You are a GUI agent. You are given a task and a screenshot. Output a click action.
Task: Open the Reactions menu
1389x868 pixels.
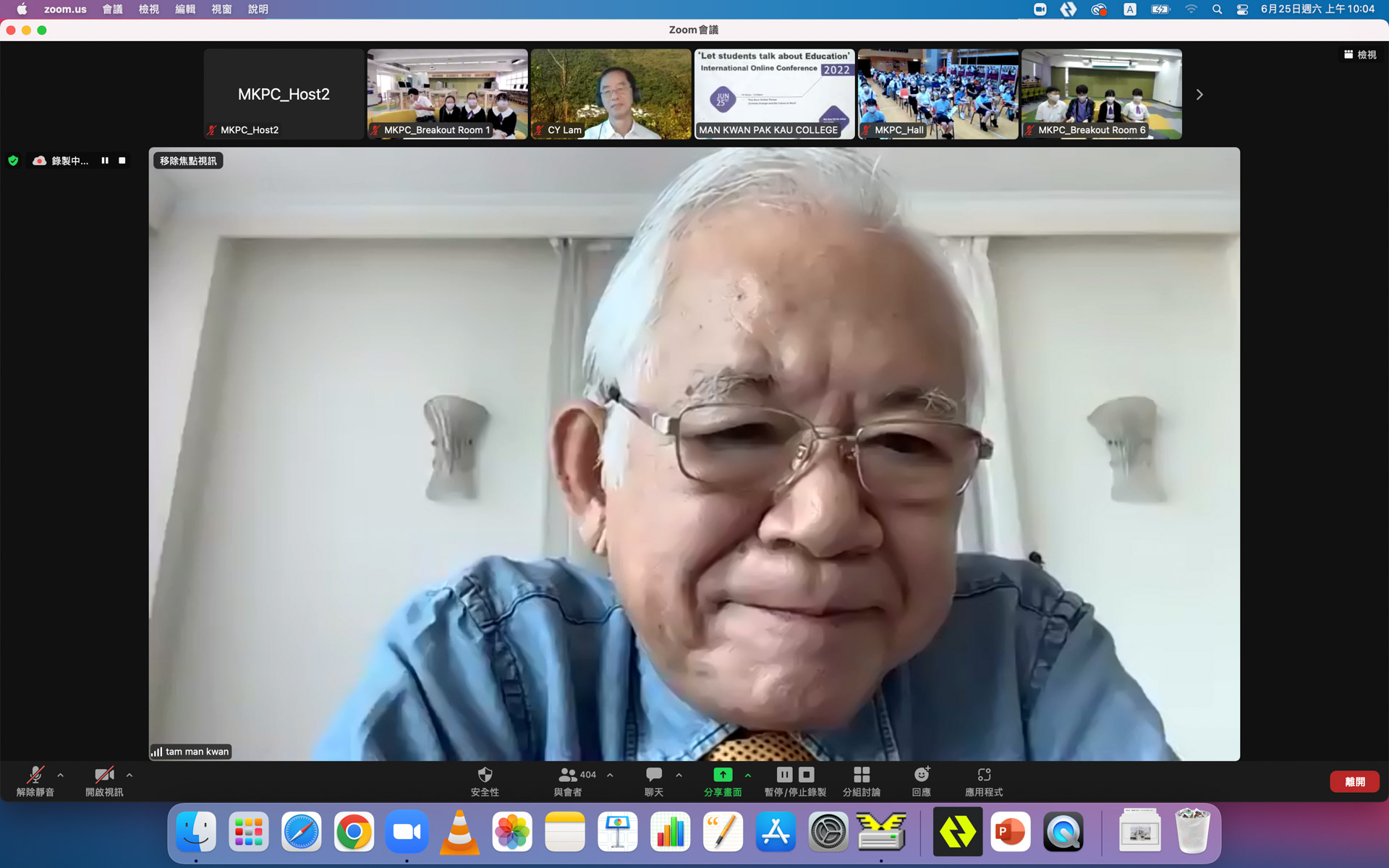point(922,781)
